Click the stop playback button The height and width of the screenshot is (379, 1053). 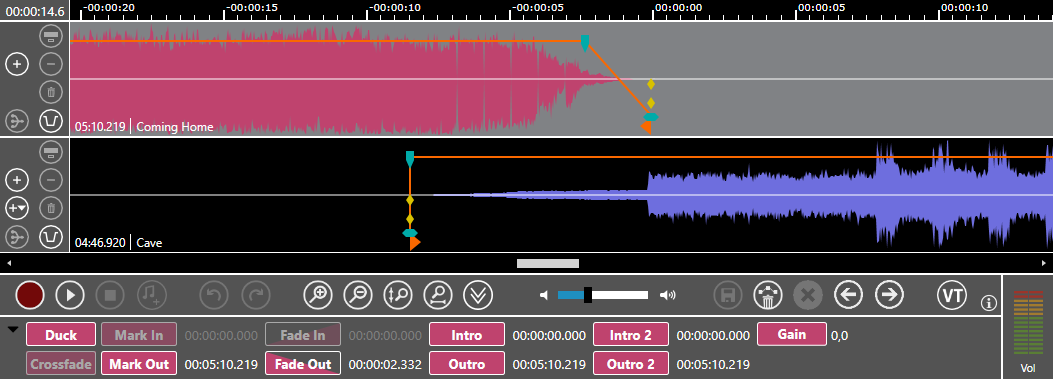[x=111, y=295]
